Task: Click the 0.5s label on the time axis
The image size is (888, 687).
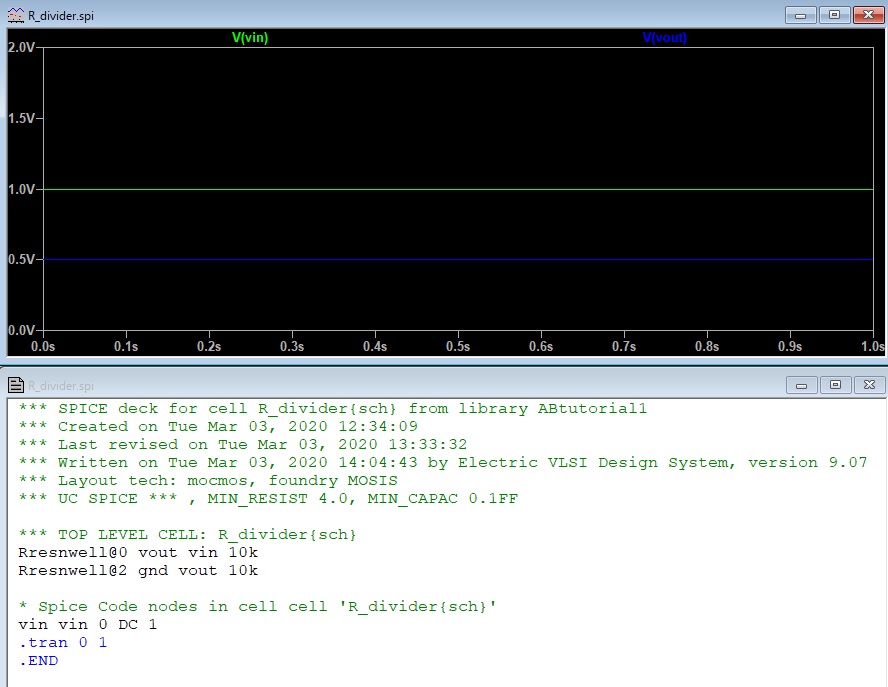Action: 458,346
